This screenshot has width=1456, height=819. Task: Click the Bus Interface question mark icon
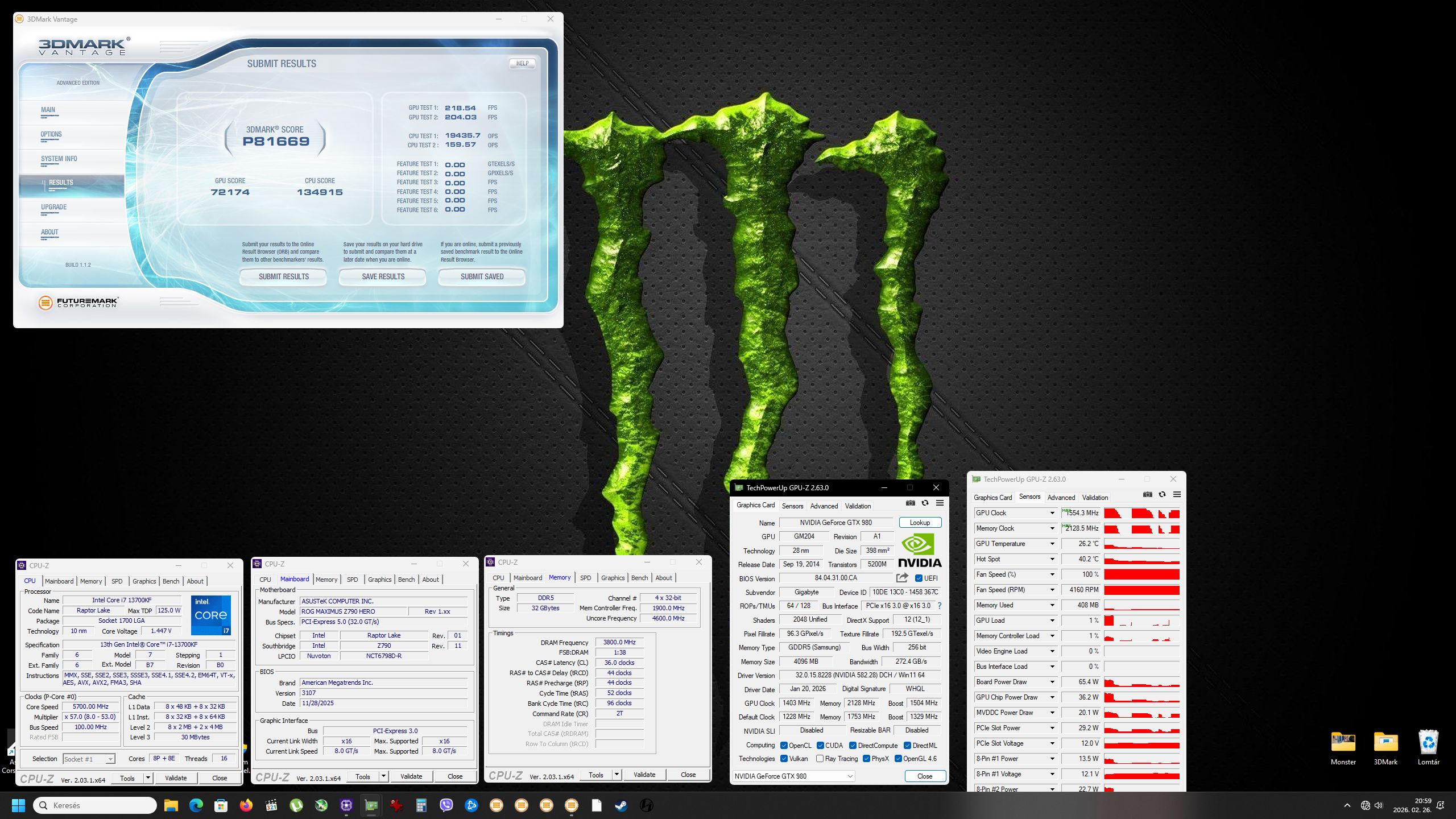tap(939, 606)
